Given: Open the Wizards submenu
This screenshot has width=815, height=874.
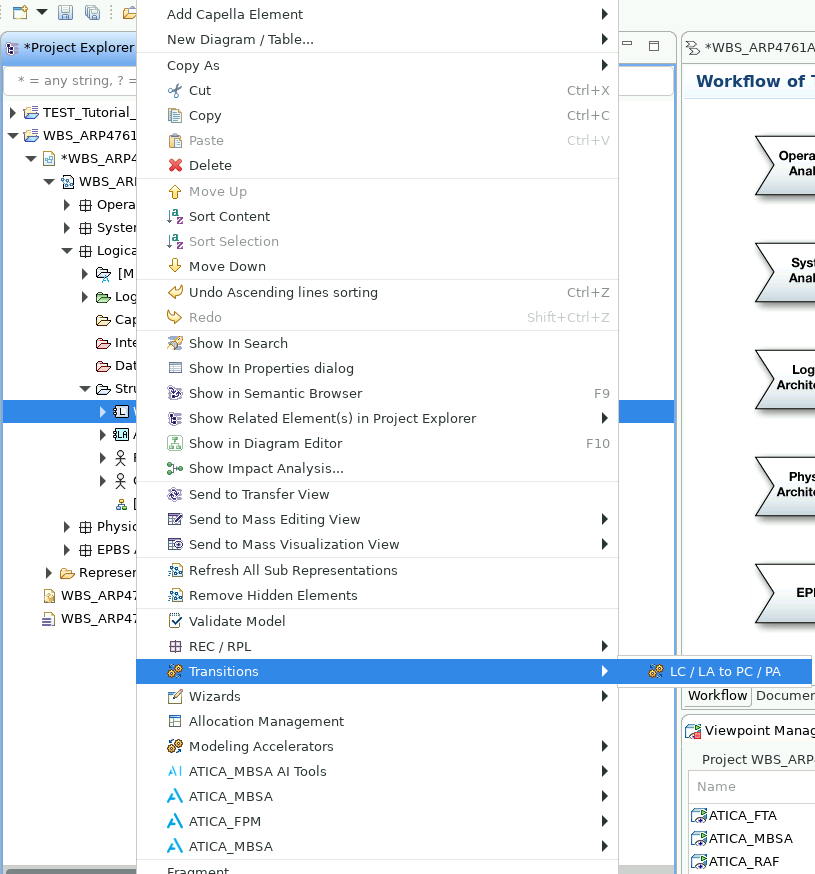Looking at the screenshot, I should pyautogui.click(x=377, y=696).
